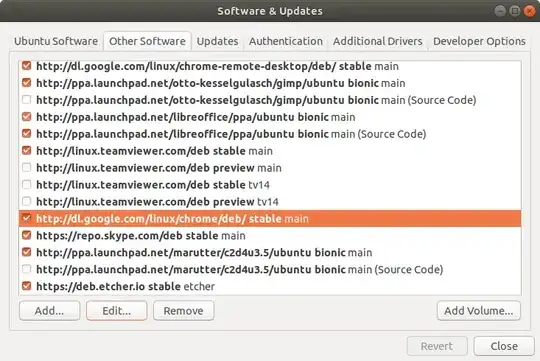540x361 pixels.
Task: Uncheck the libreoffice ppa Source Code checkbox
Action: tap(27, 133)
